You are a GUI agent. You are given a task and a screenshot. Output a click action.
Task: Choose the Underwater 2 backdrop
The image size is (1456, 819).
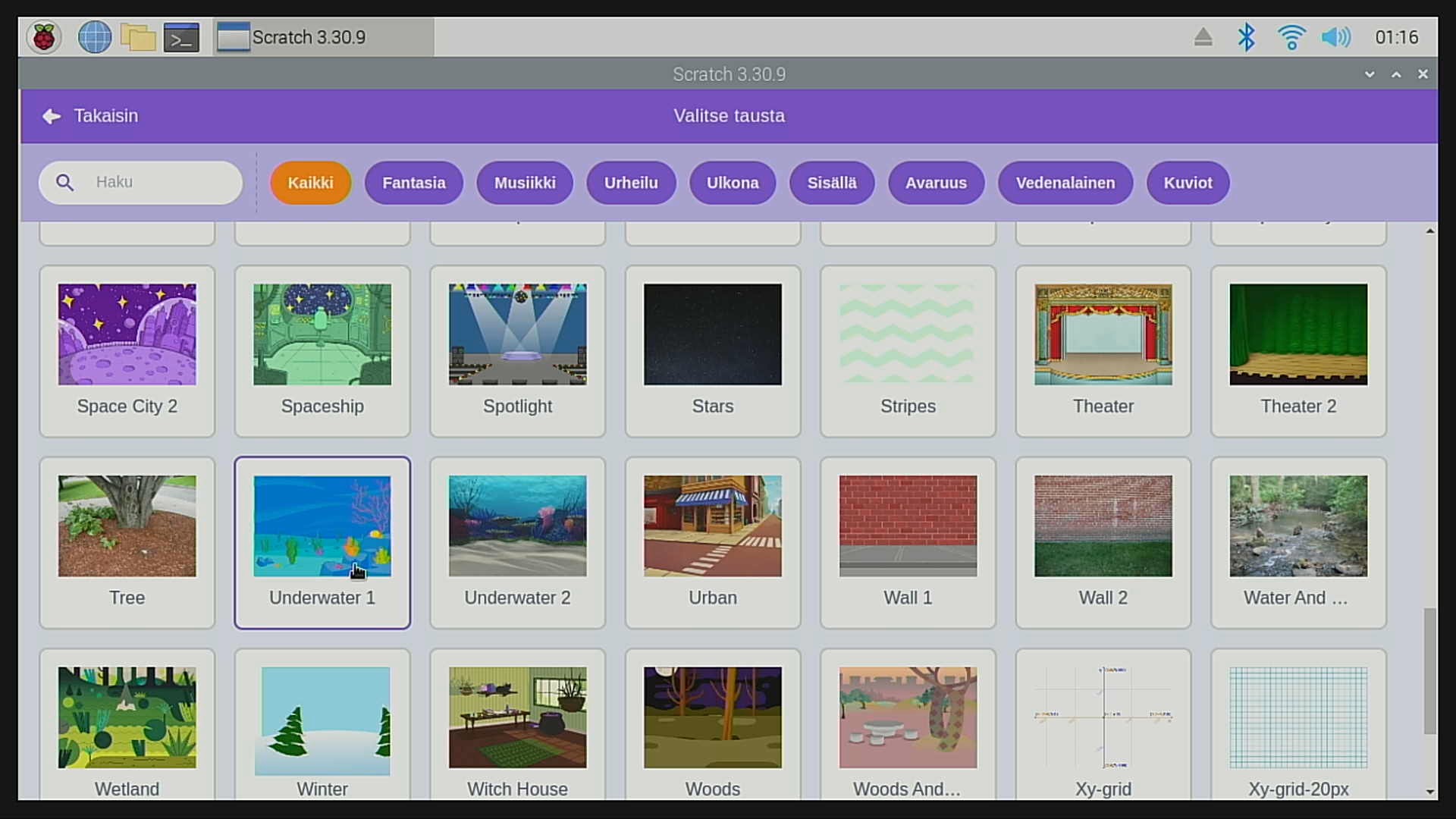point(518,543)
